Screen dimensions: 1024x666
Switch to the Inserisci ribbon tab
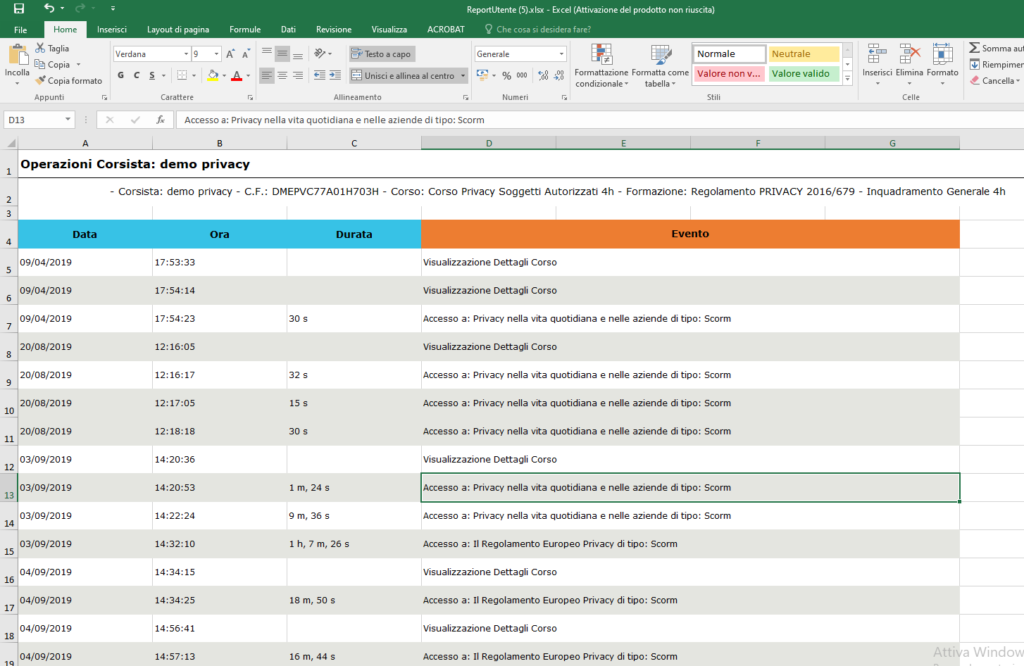point(112,29)
